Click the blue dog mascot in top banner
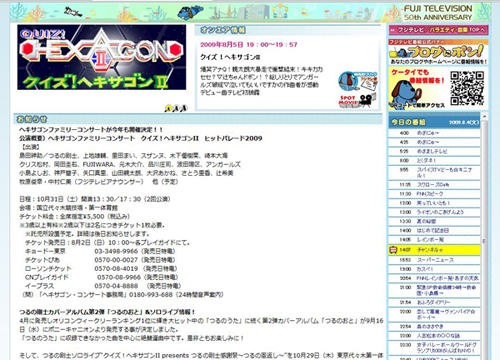Viewport: 500px width, 360px height. (x=190, y=12)
